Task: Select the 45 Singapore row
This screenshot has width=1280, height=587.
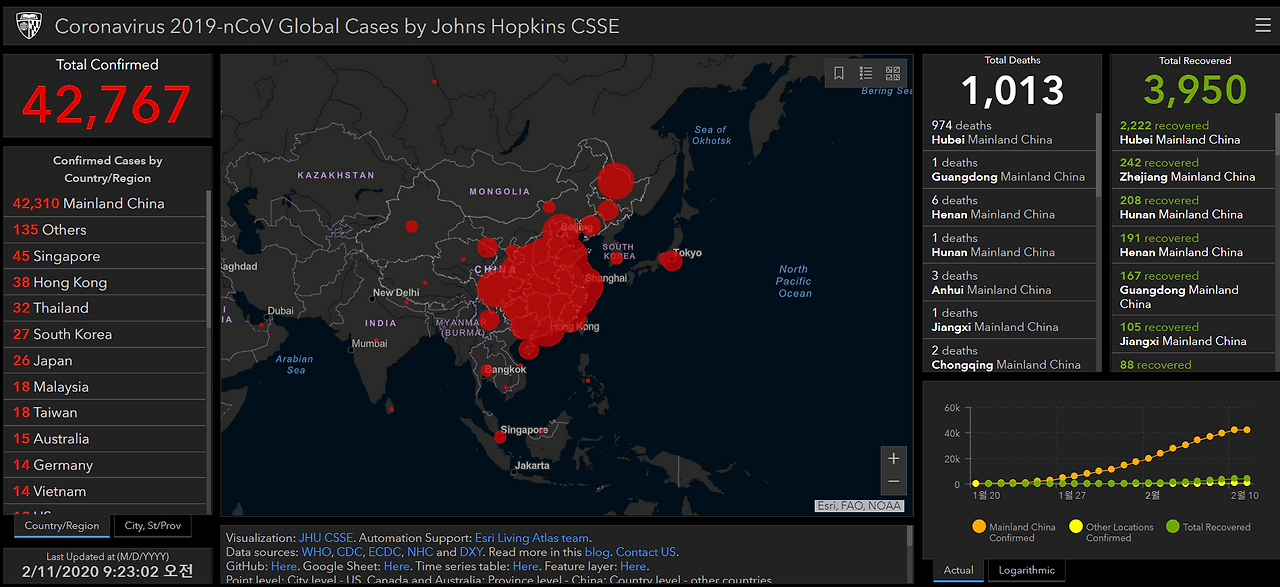Action: tap(106, 256)
